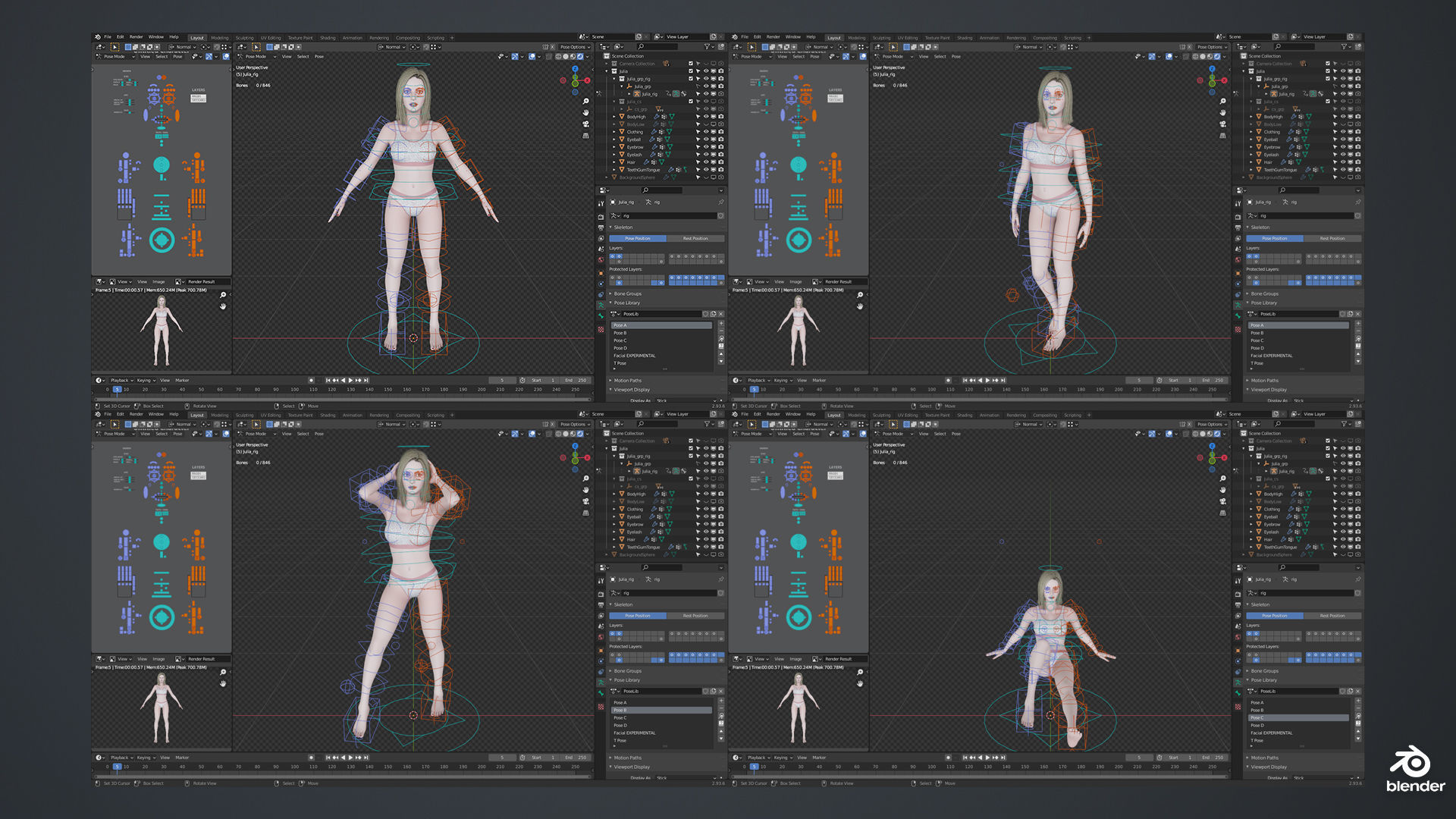Hide Clothing using its eye icon in top-right window

1343,132
